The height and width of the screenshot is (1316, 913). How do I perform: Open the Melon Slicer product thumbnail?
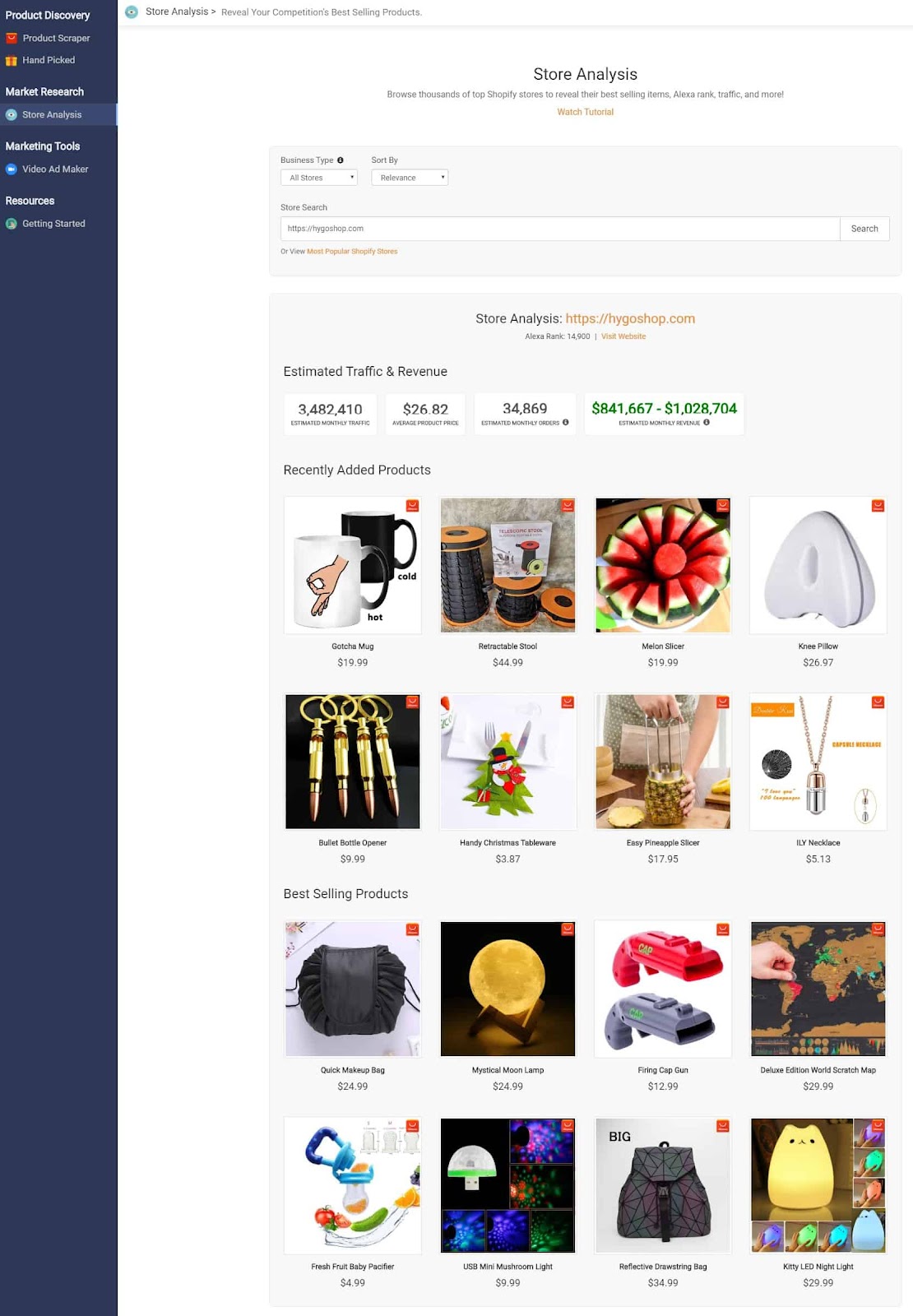pos(663,565)
